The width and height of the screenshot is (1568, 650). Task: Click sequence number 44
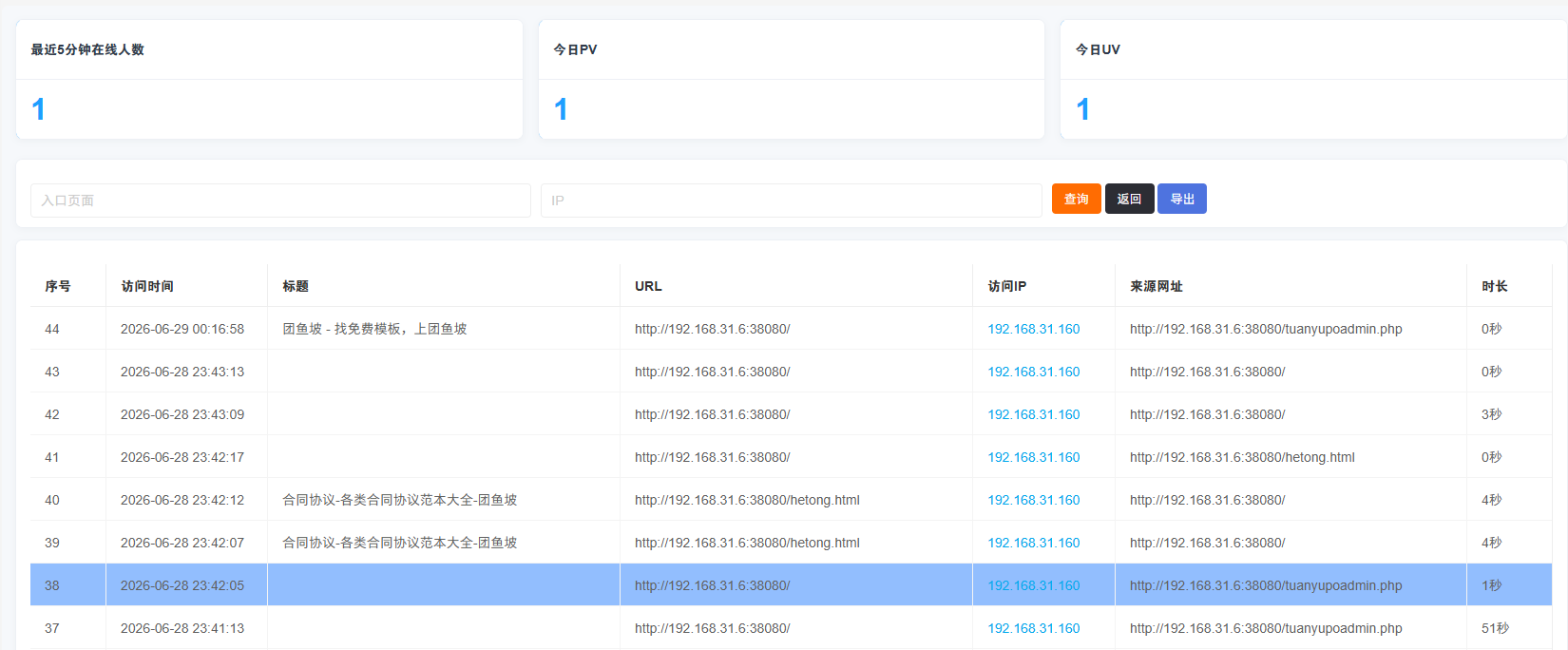52,329
